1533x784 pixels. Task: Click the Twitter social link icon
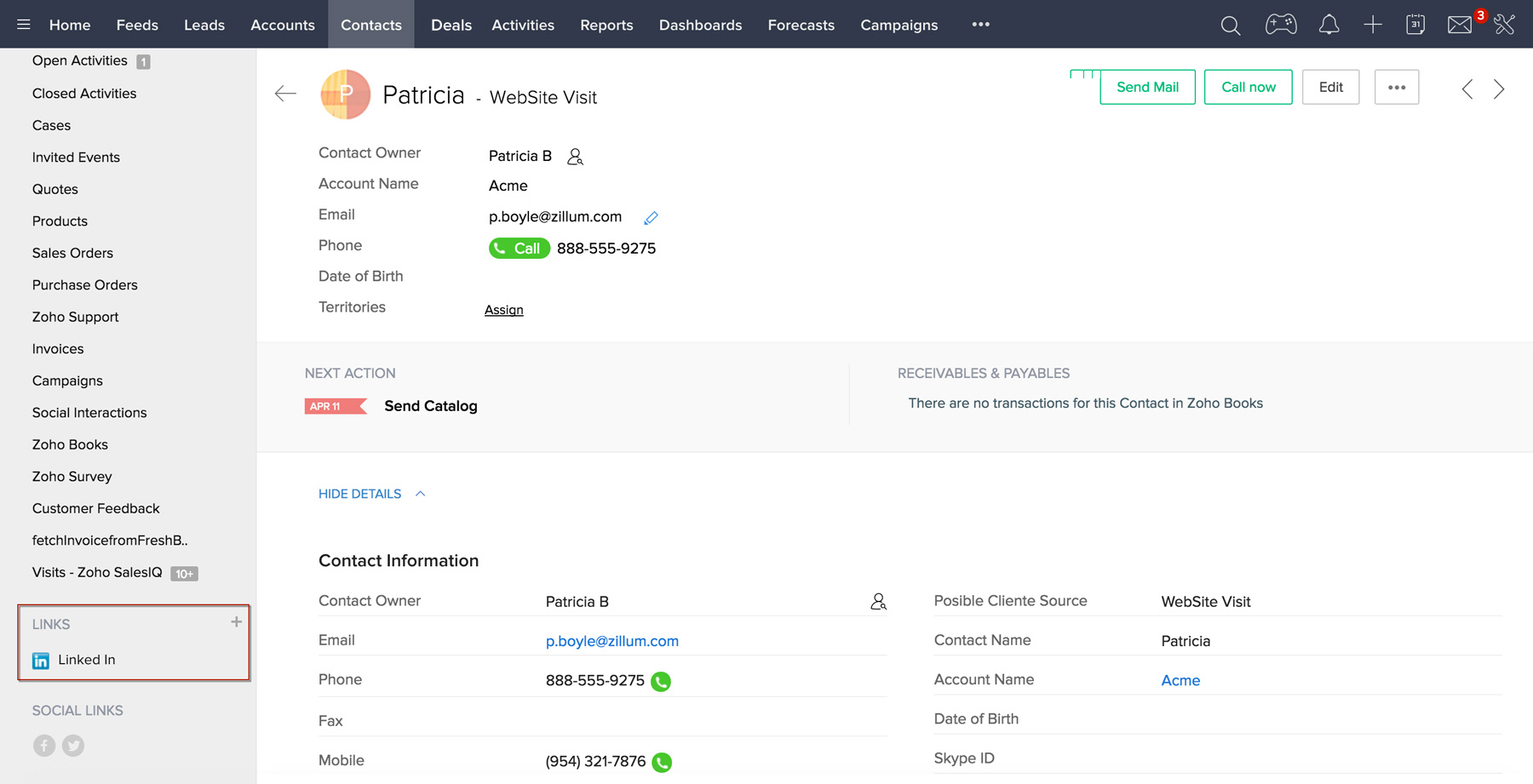point(73,746)
